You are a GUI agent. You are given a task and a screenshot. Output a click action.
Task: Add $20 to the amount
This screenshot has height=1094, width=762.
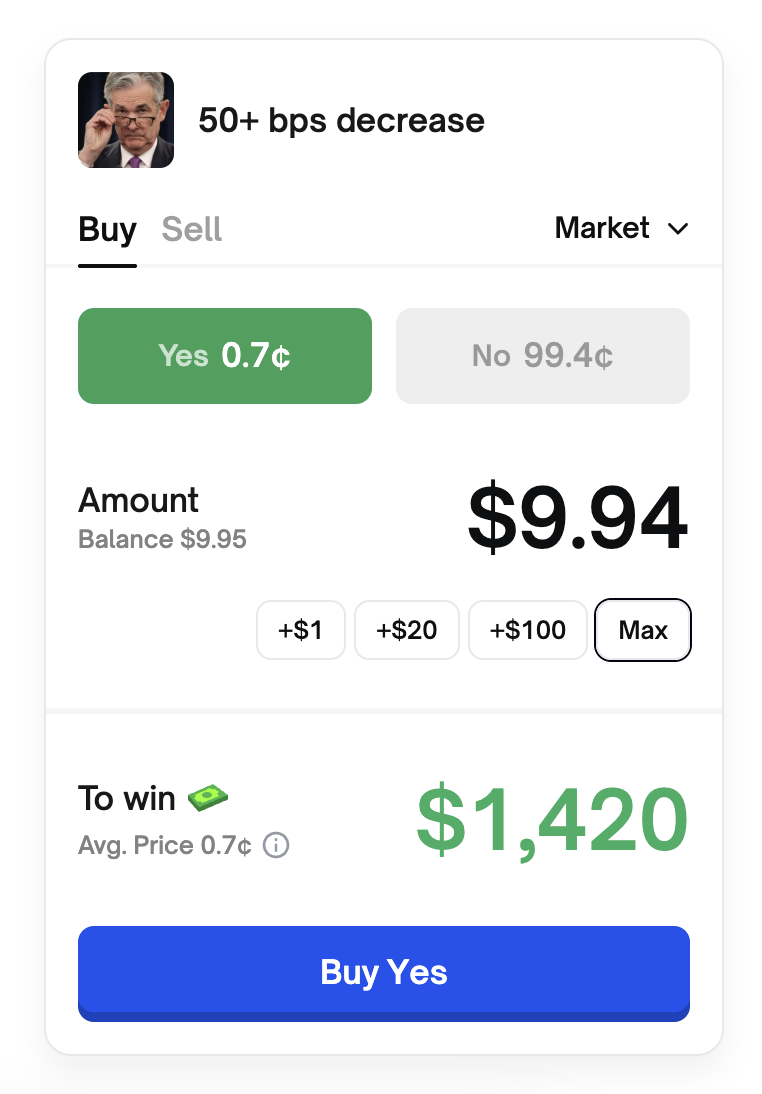point(407,630)
